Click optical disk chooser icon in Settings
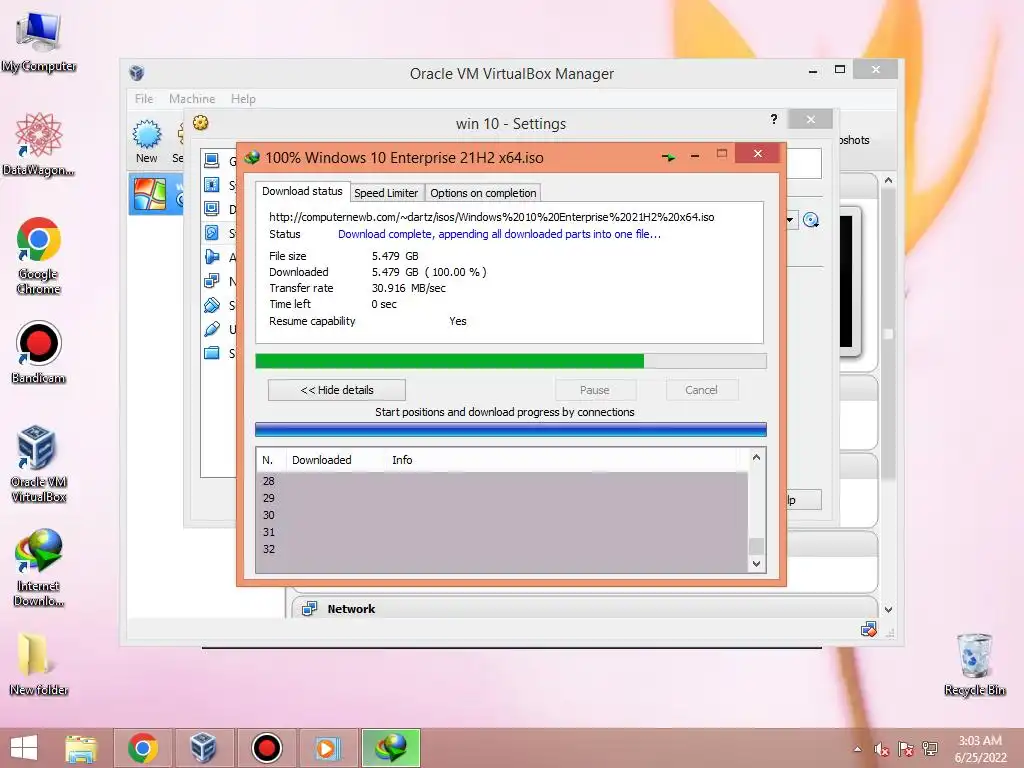Viewport: 1024px width, 768px height. pos(810,220)
